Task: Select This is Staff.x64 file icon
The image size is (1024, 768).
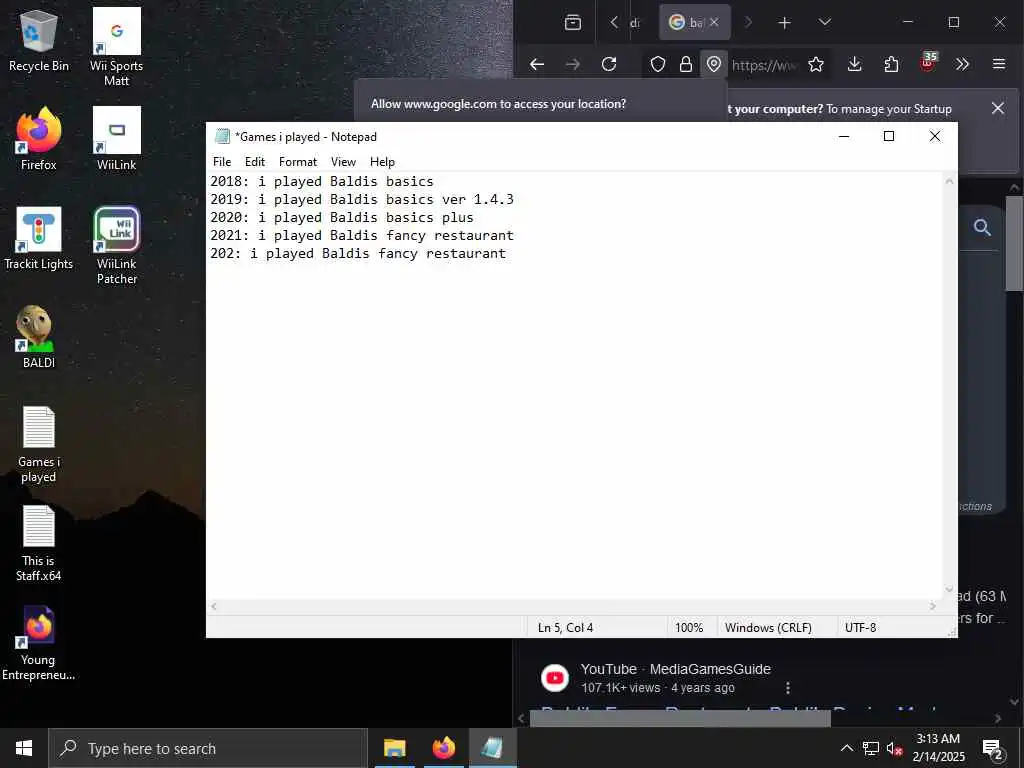Action: pos(39,543)
